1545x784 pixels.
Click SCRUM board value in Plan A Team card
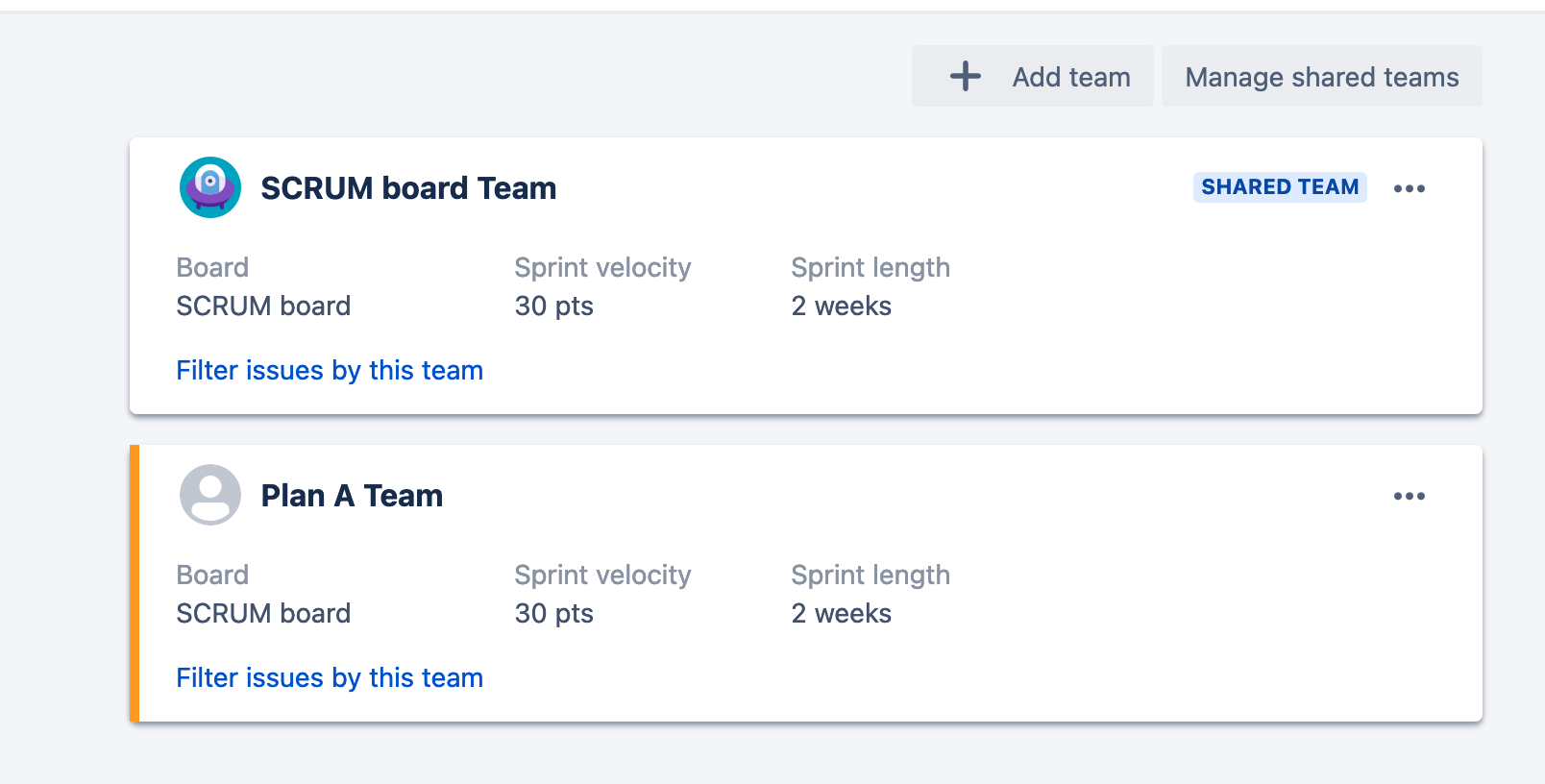pos(263,614)
